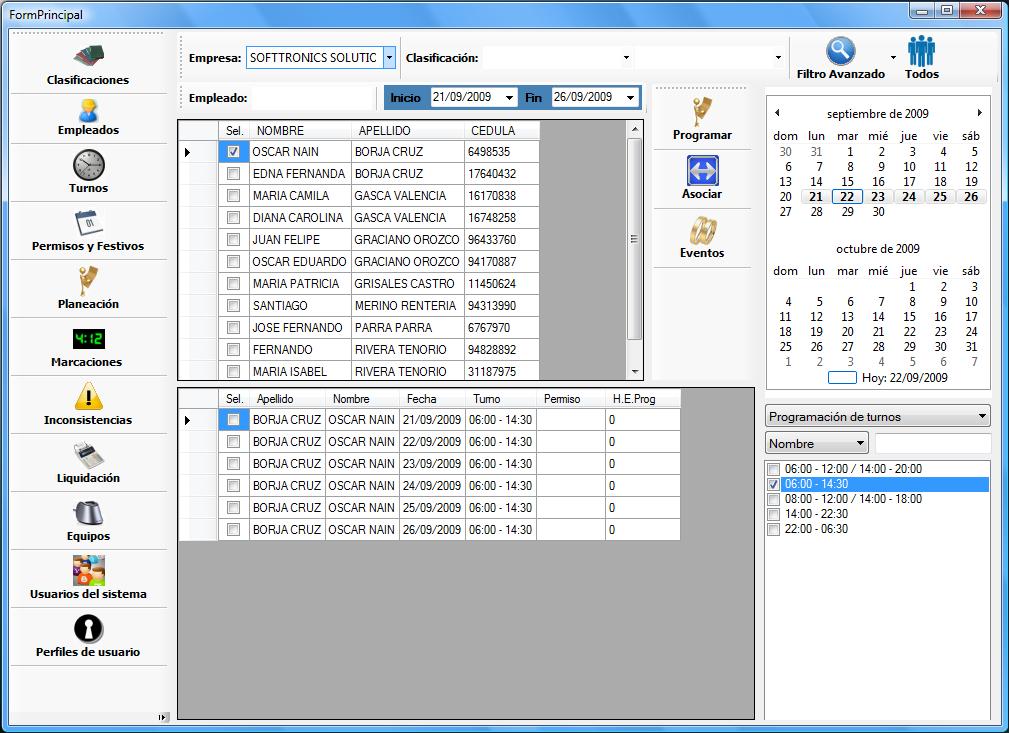Check the 14:00 - 22:30 shift checkbox

coord(773,514)
